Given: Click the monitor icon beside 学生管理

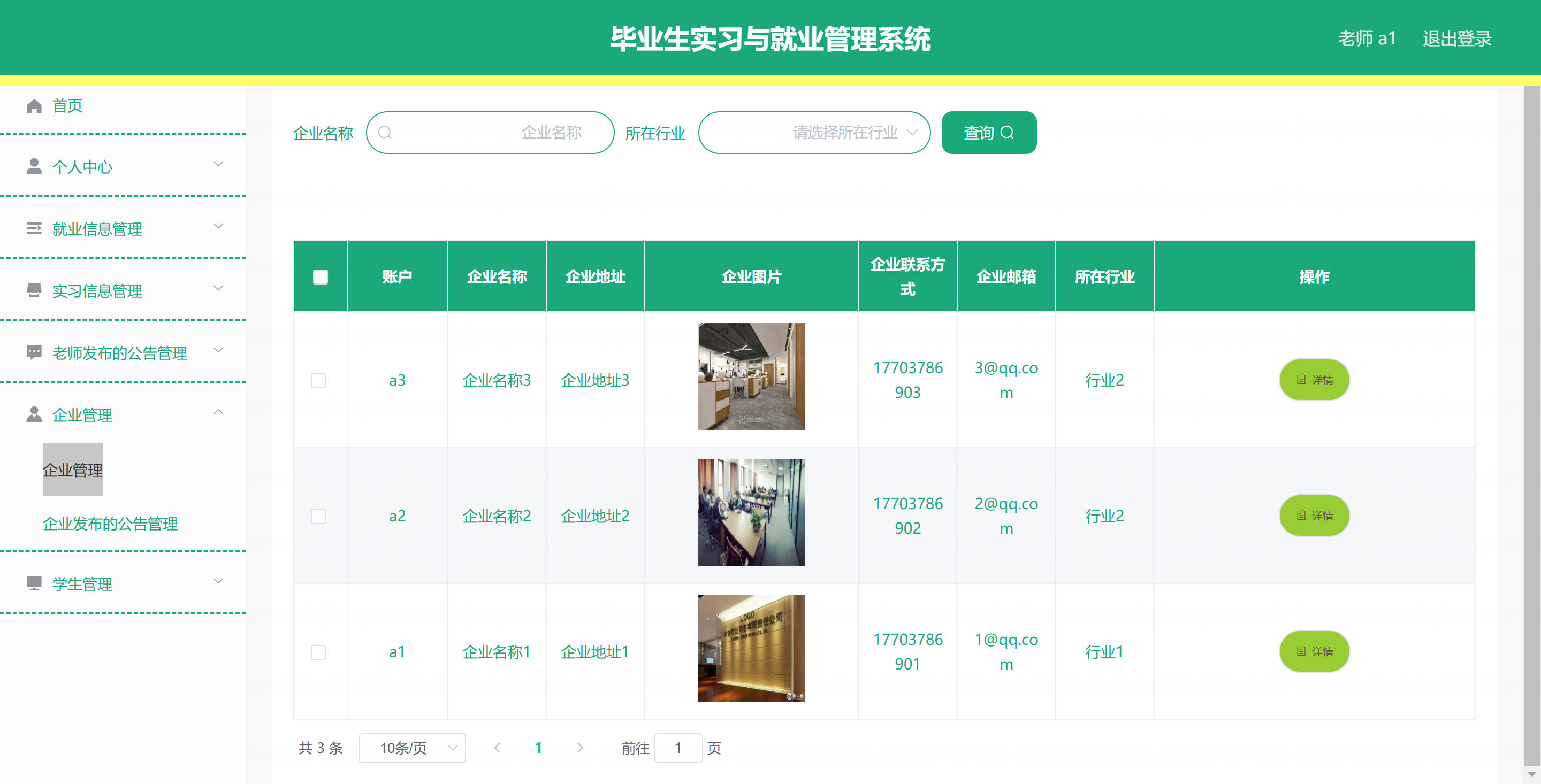Looking at the screenshot, I should pos(34,583).
